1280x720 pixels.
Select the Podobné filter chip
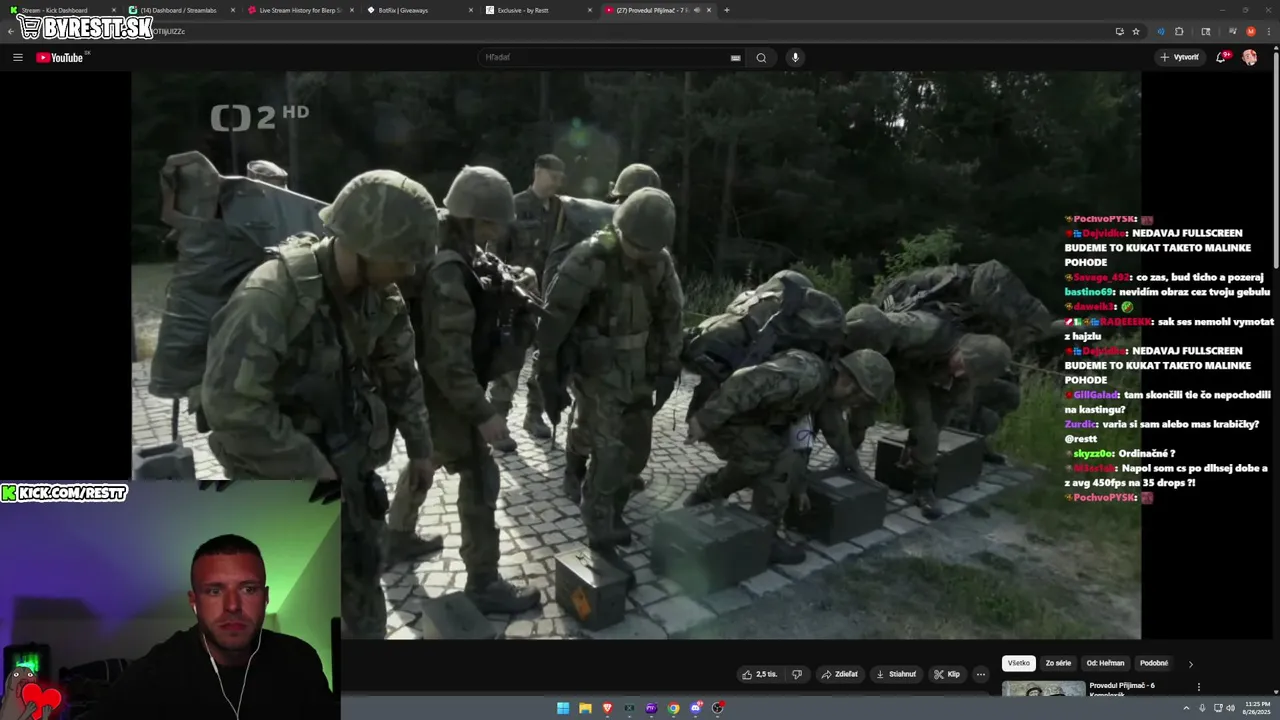1154,663
